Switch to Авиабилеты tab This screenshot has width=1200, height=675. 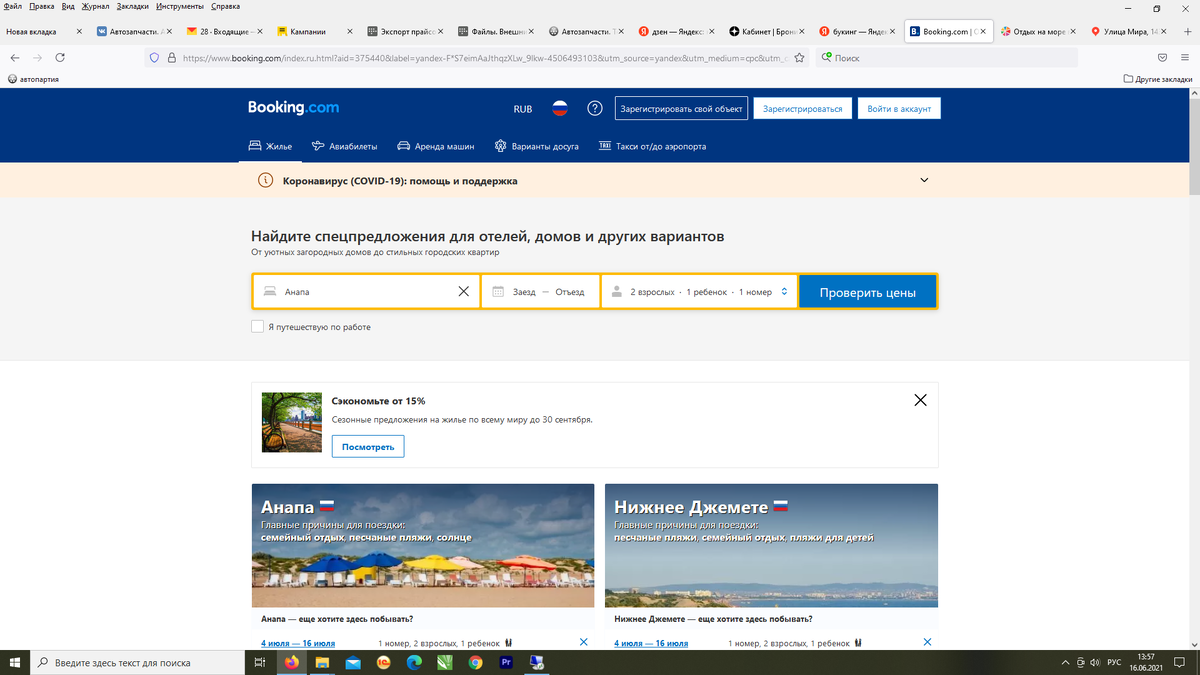point(344,147)
